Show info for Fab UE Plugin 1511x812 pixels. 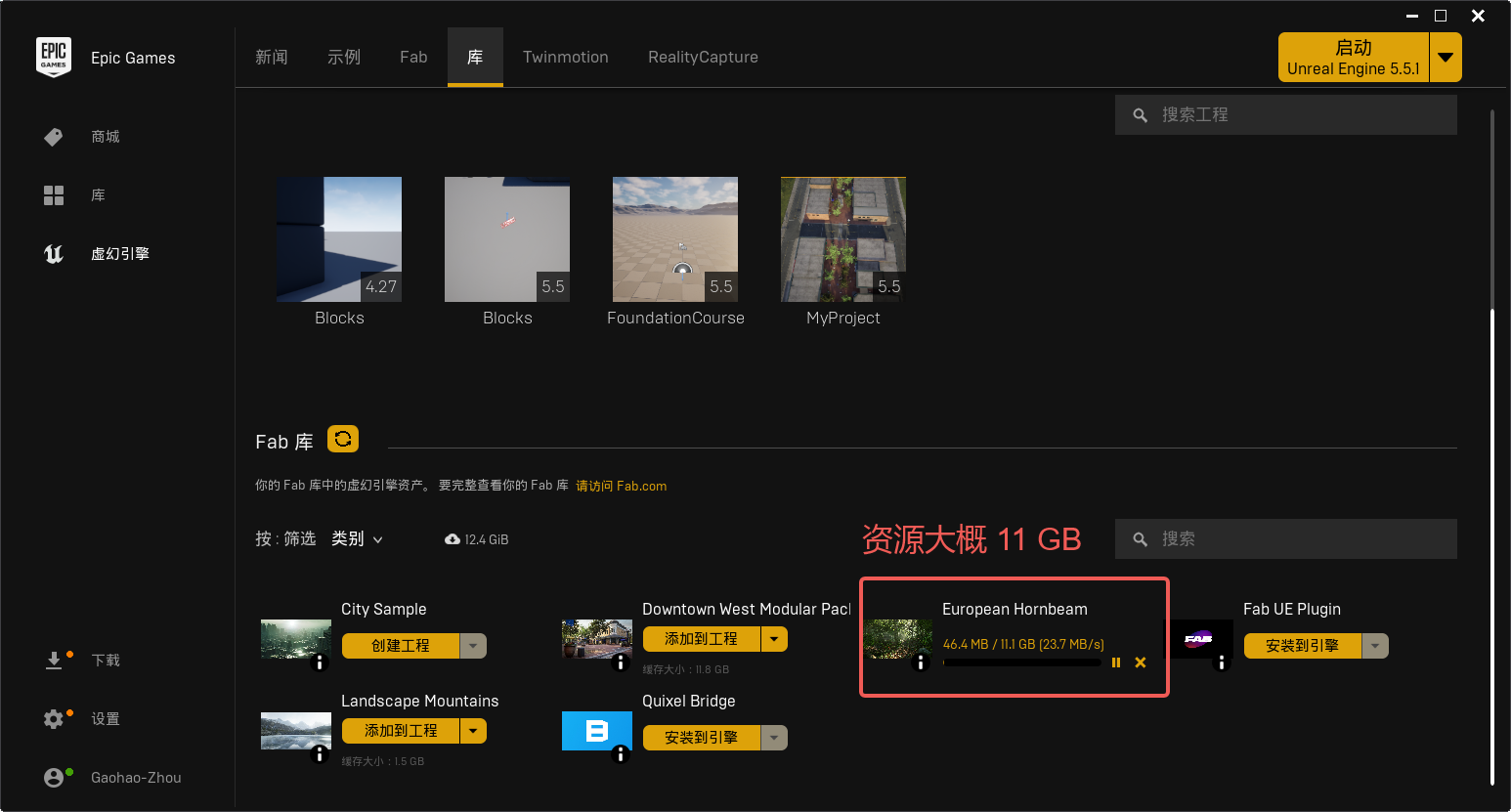[x=1221, y=662]
